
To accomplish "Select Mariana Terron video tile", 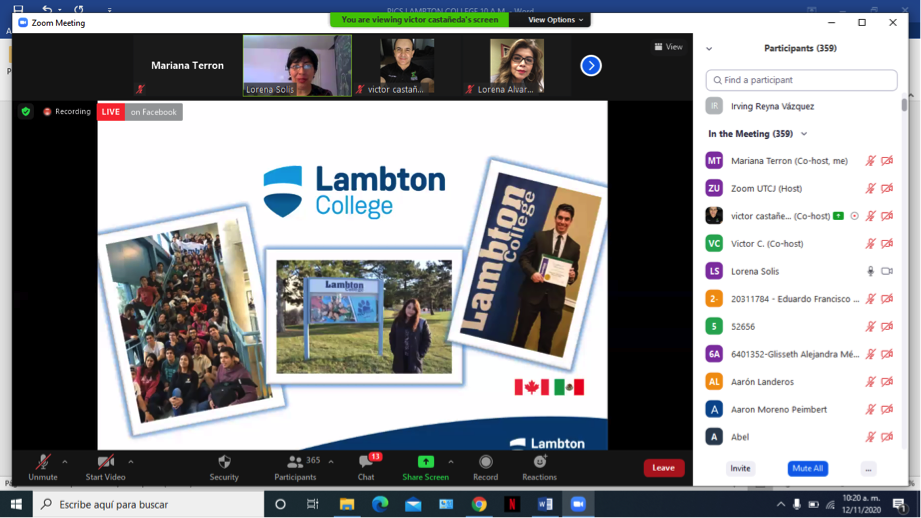I will (x=187, y=65).
